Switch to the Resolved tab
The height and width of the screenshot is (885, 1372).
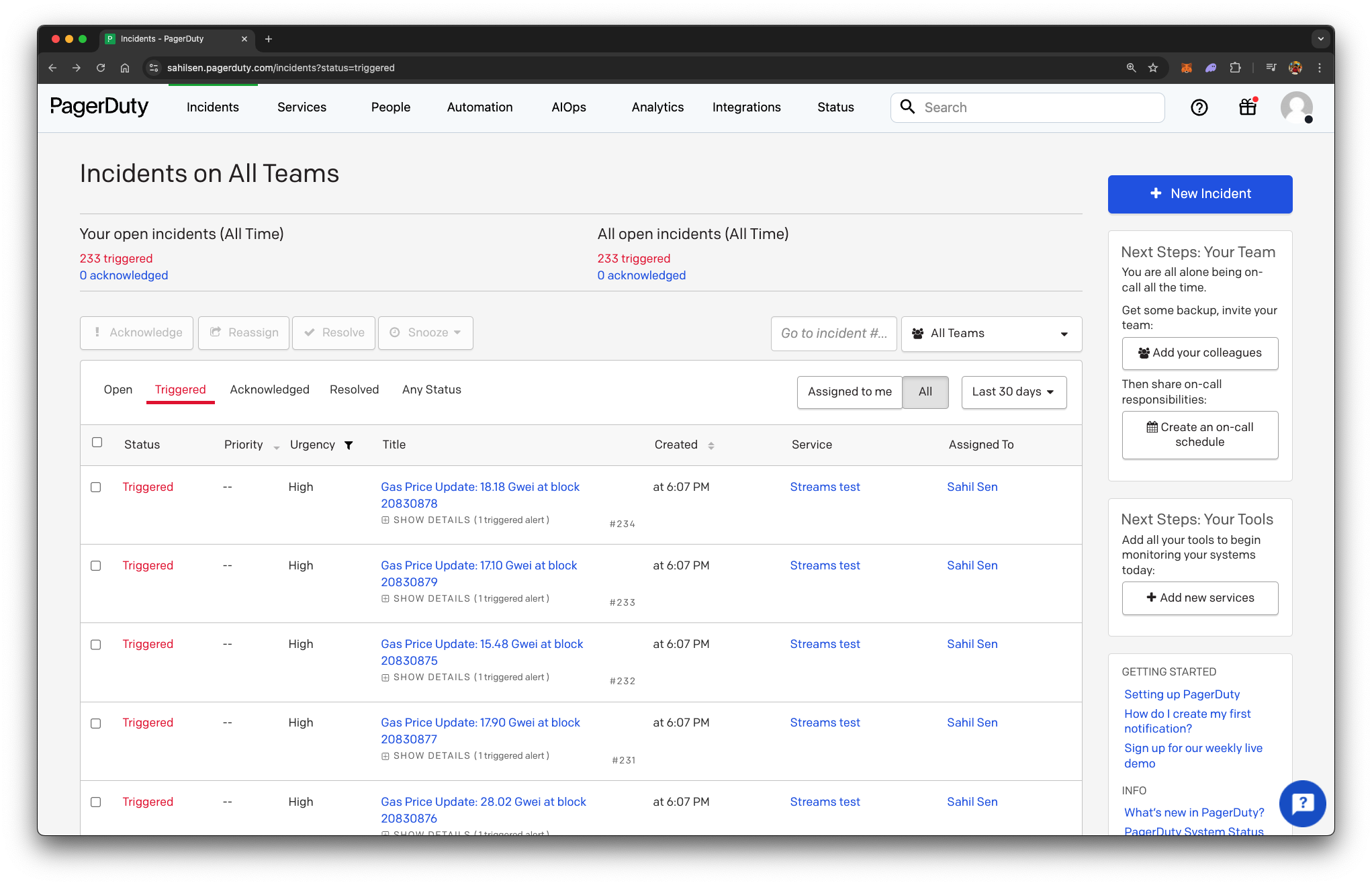pos(354,390)
